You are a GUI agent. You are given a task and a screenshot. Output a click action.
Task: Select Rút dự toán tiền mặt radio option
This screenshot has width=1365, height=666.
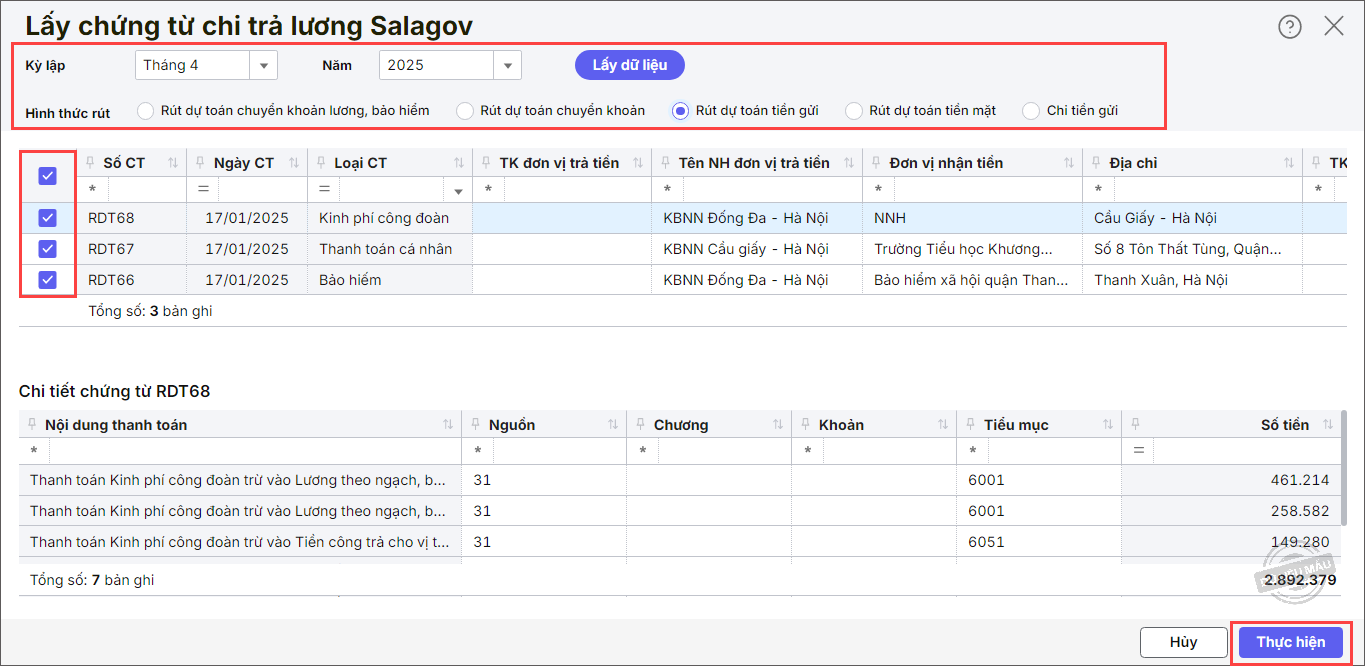[x=854, y=111]
